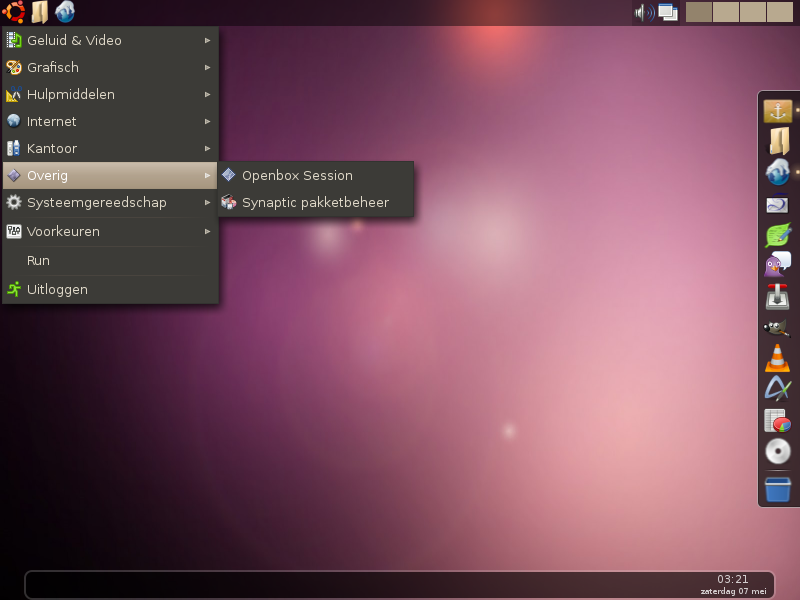
Task: Expand the Systeemgereedschap submenu arrow
Action: pos(208,203)
